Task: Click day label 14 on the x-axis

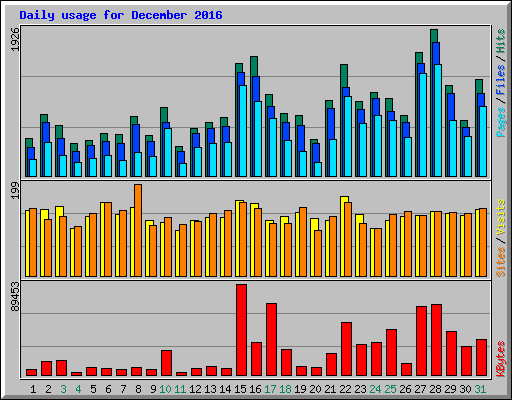Action: click(225, 389)
